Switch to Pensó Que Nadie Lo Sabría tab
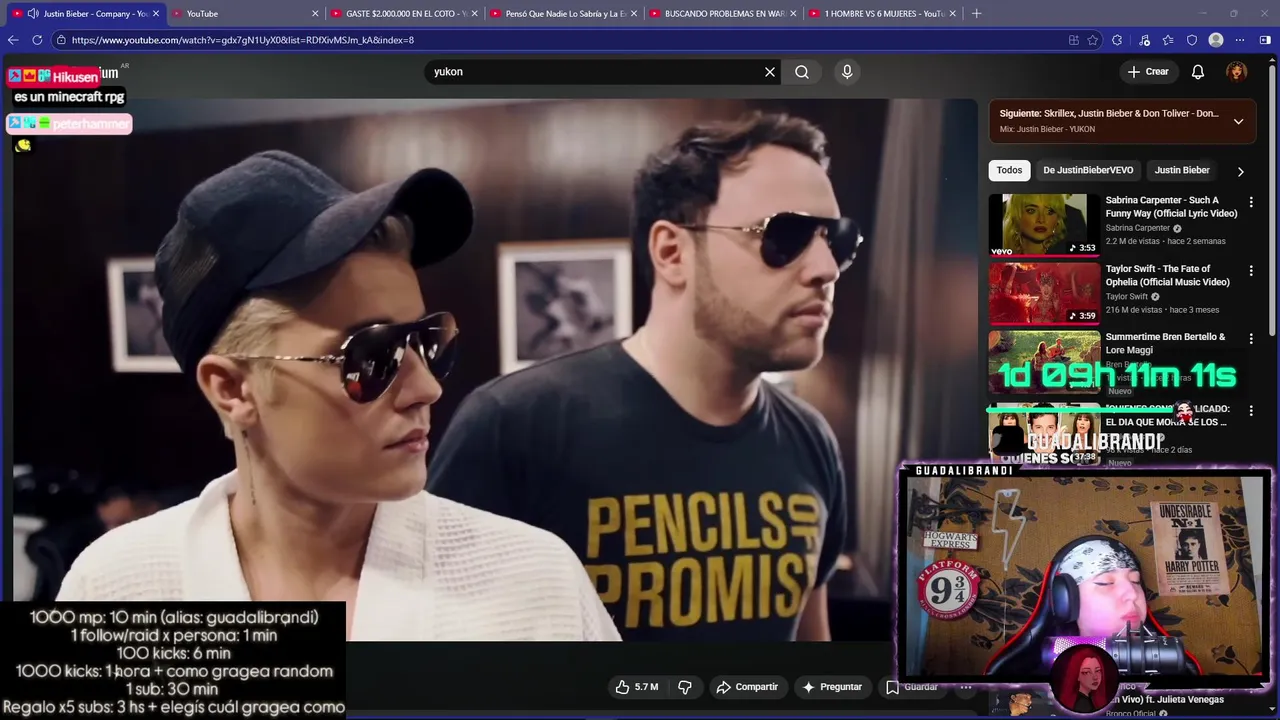The image size is (1280, 720). click(x=565, y=14)
